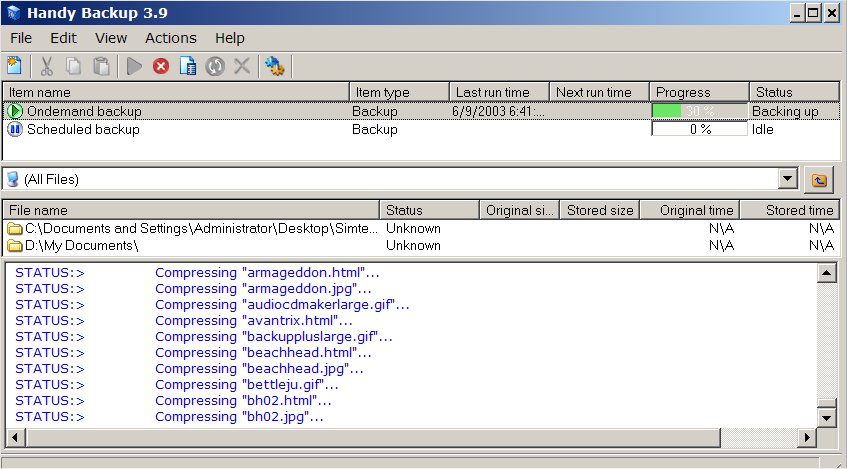The width and height of the screenshot is (847, 469).
Task: Click the folder-up button beside All Files
Action: coord(819,180)
